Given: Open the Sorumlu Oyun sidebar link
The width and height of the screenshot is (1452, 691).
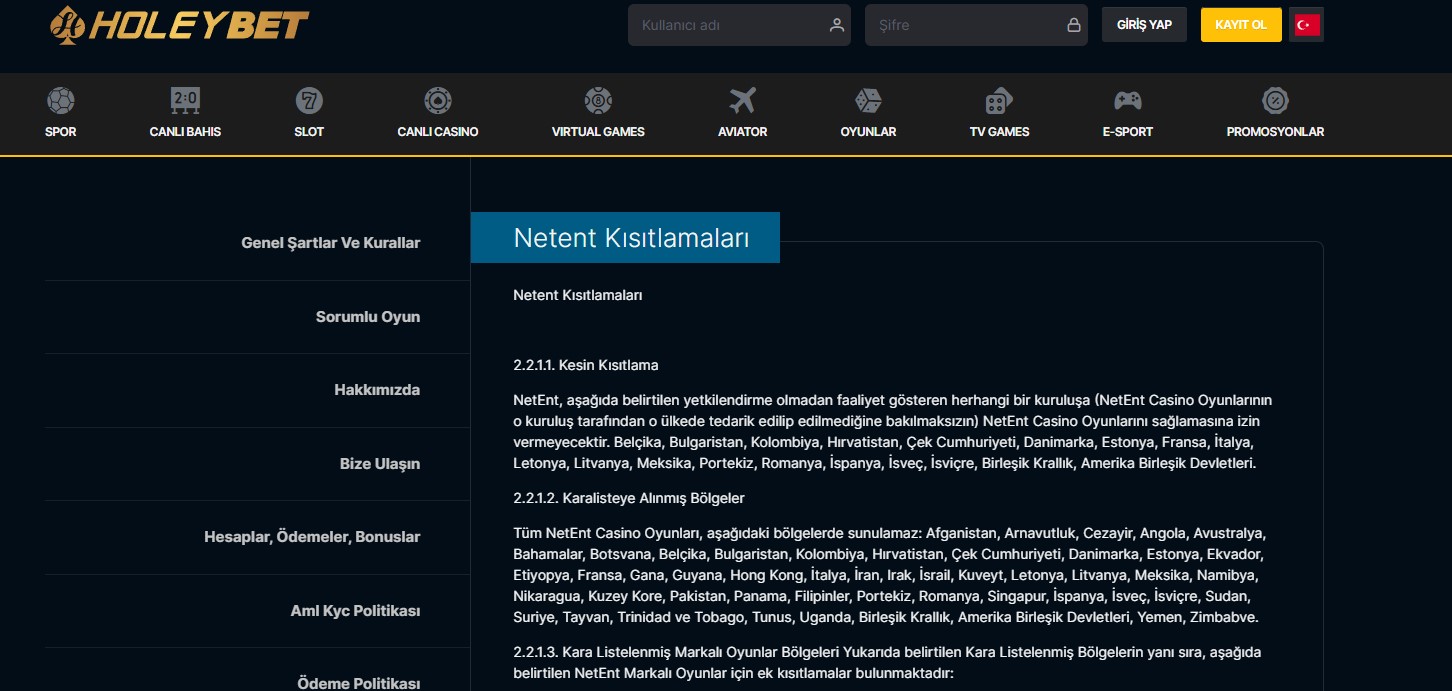Looking at the screenshot, I should 368,317.
